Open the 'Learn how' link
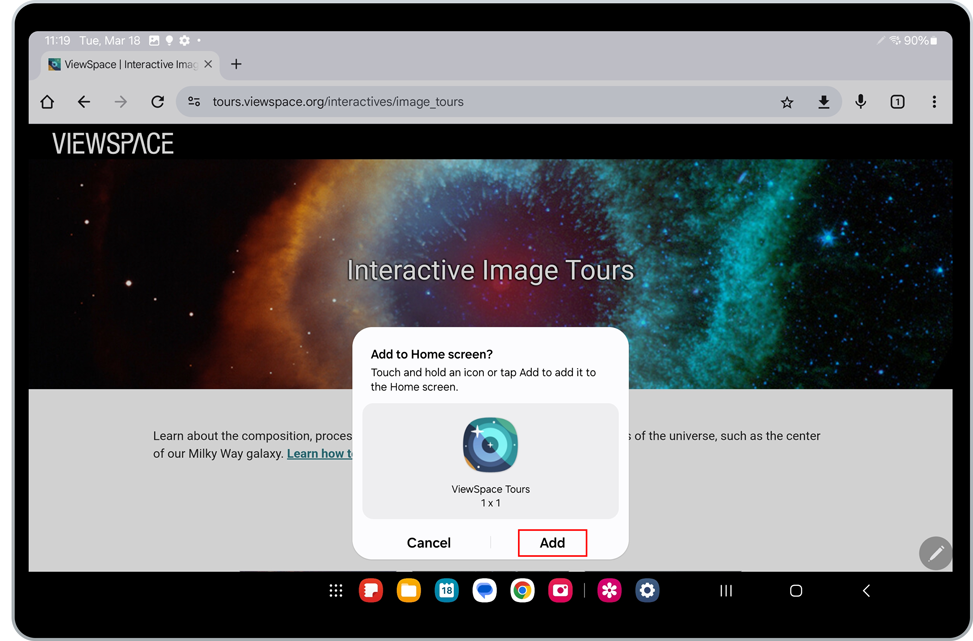973x641 pixels. click(x=320, y=454)
